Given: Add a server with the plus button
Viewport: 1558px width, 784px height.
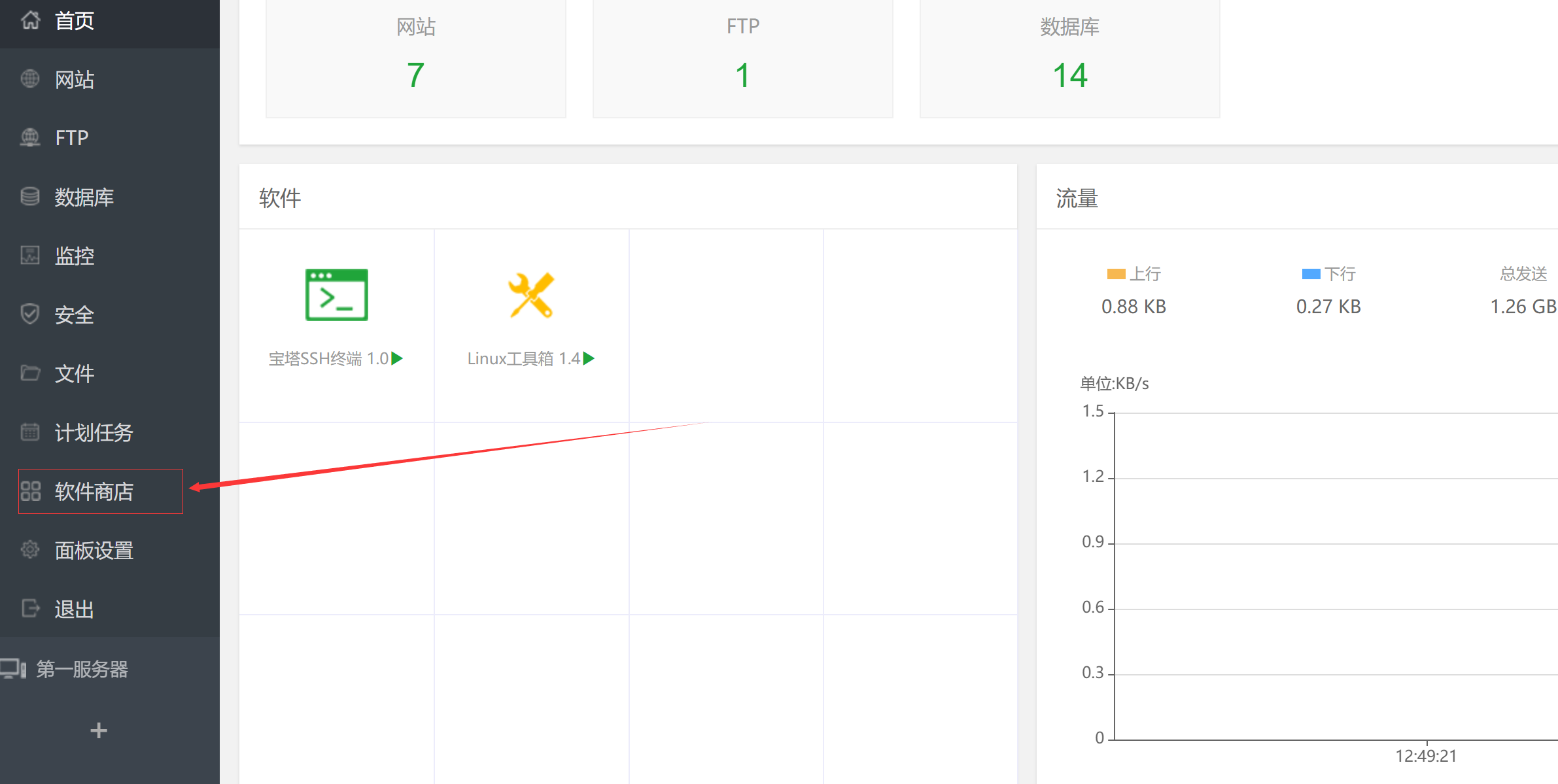Looking at the screenshot, I should [x=99, y=730].
